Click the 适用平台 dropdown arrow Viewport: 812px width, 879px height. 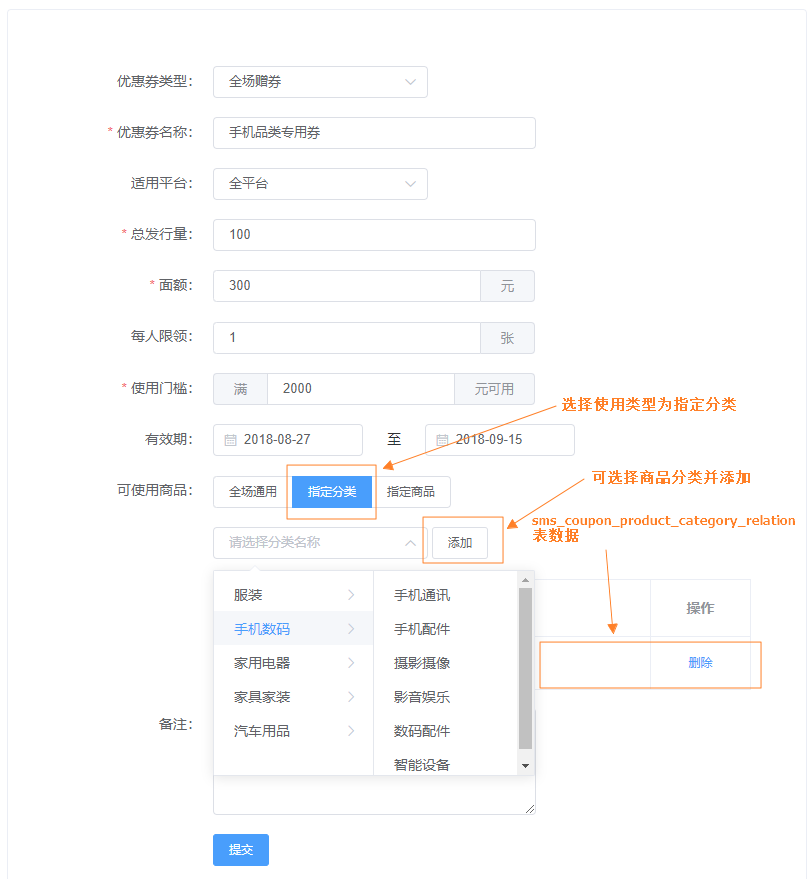tap(410, 184)
